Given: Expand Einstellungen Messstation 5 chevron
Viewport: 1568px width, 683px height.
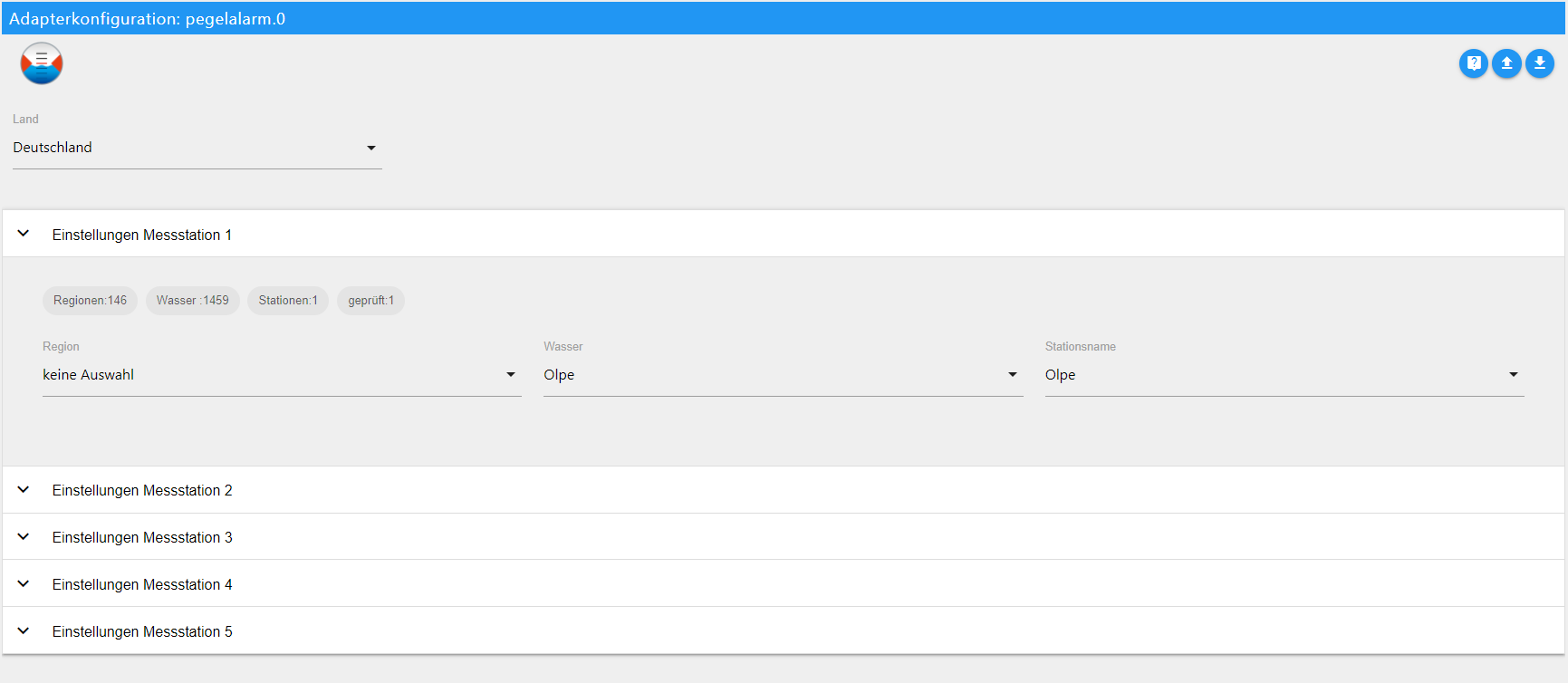Looking at the screenshot, I should (24, 631).
